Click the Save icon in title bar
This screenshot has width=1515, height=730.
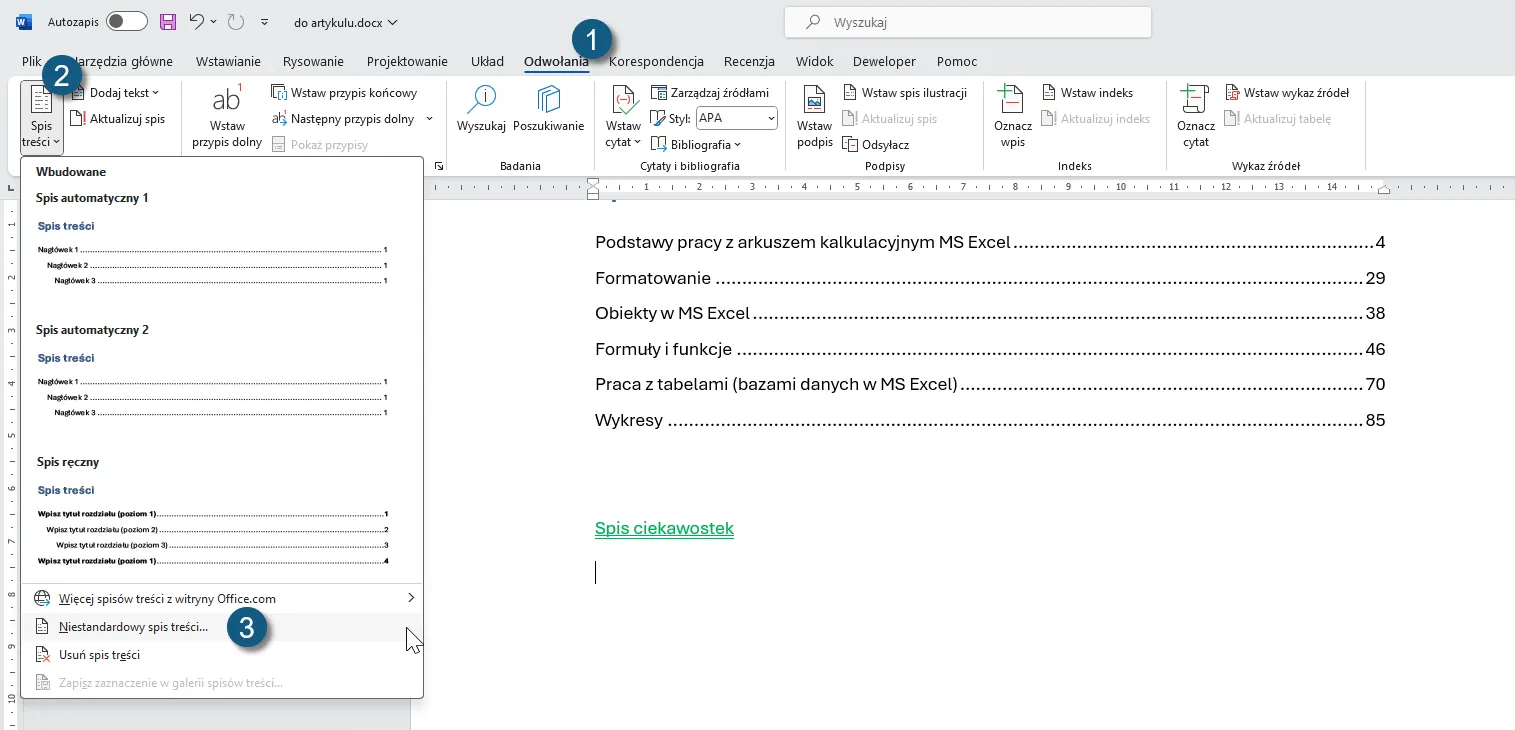click(x=168, y=22)
